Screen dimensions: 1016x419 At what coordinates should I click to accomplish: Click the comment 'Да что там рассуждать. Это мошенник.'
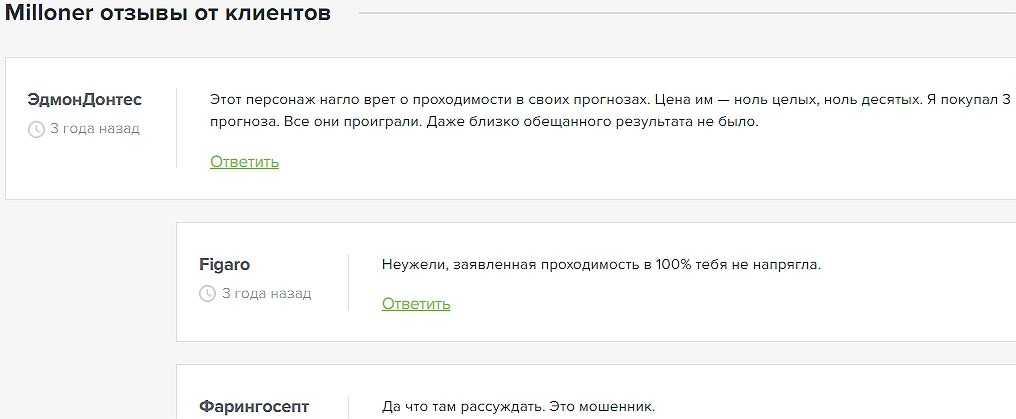pos(518,407)
